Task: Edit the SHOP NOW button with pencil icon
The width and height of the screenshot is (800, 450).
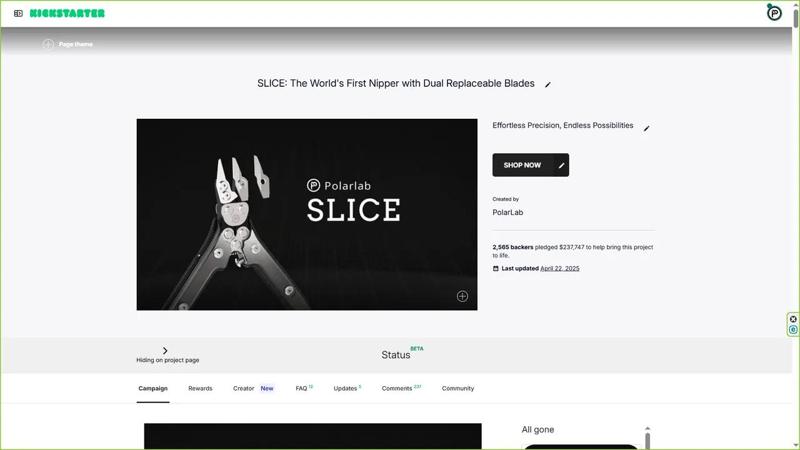Action: tap(561, 165)
